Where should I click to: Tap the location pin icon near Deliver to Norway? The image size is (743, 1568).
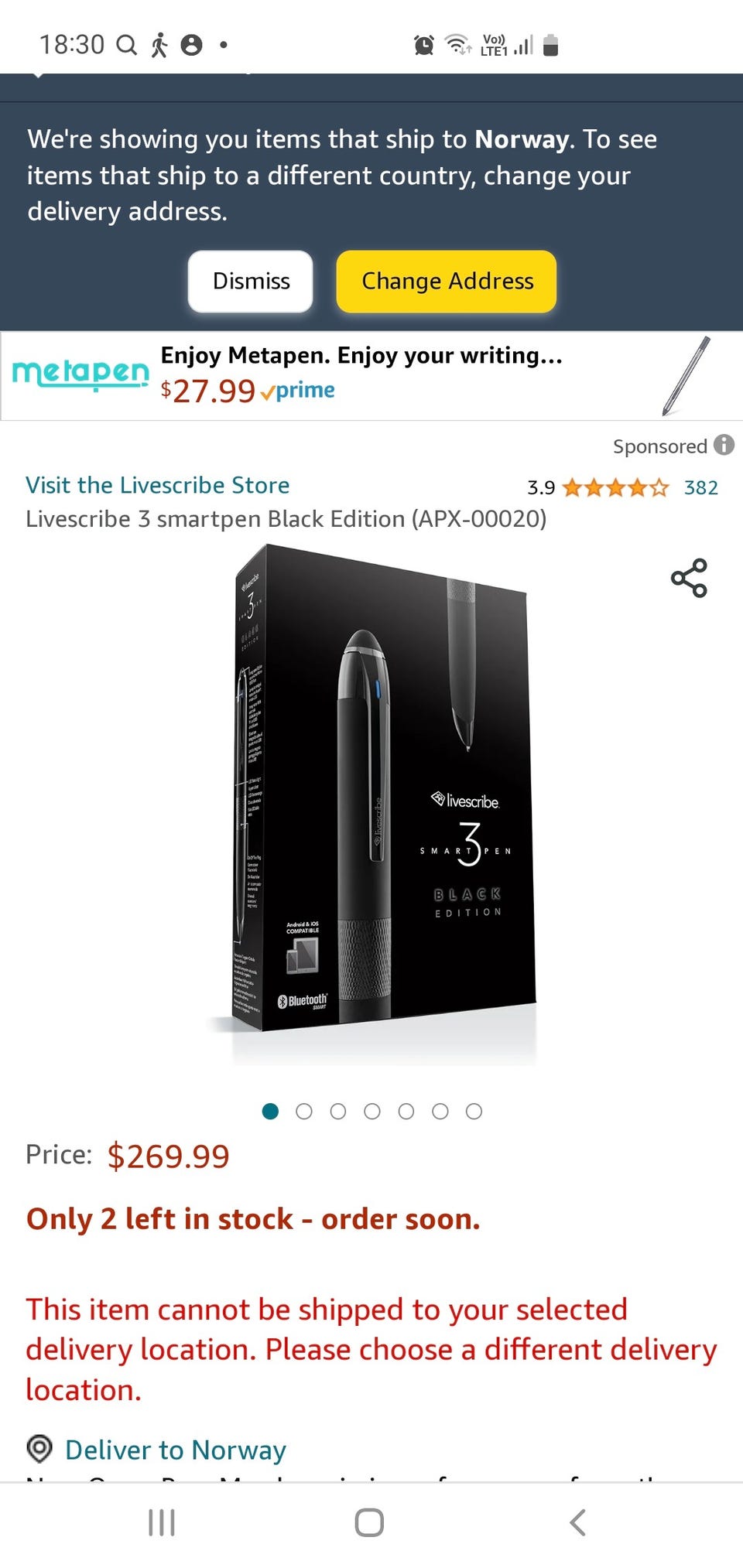39,1447
